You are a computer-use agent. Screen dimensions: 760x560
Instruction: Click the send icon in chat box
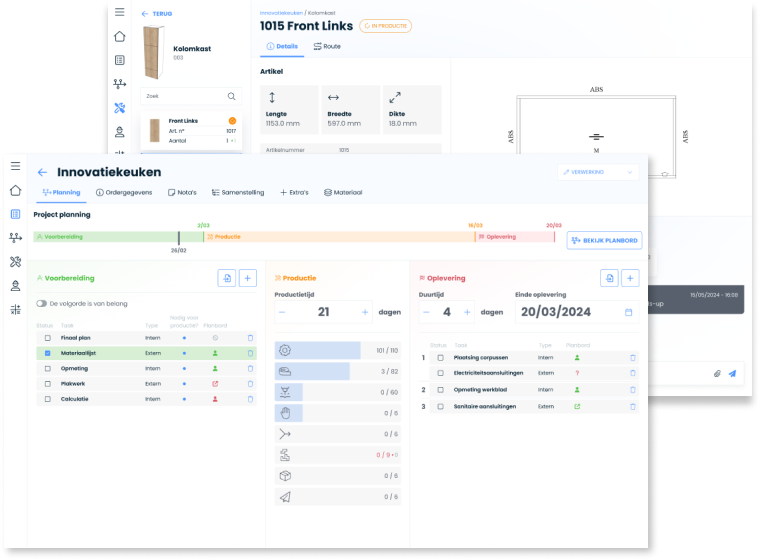coord(732,373)
